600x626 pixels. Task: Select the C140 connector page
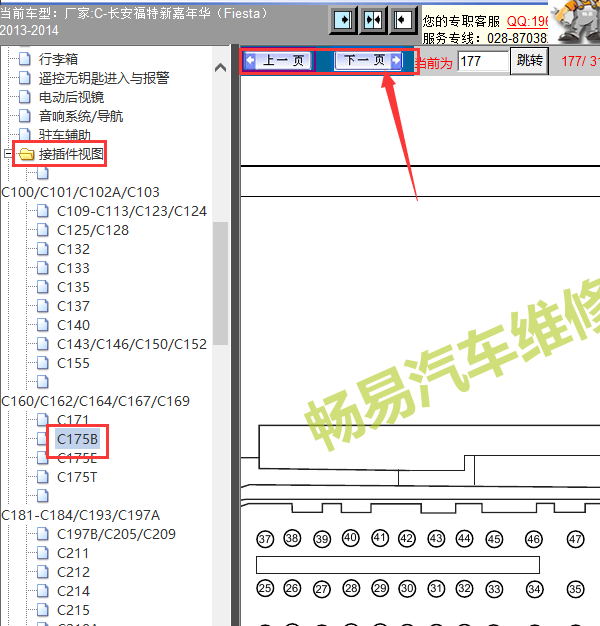coord(73,325)
